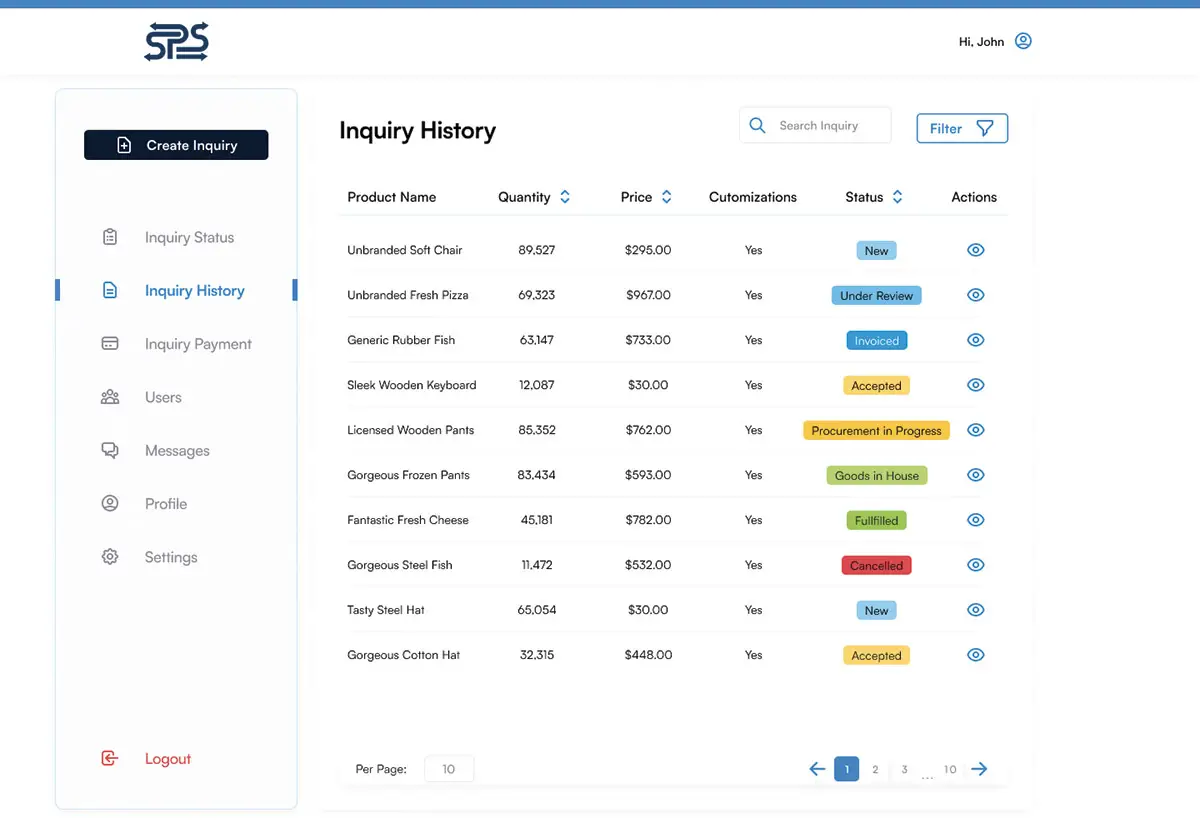
Task: Click the Create Inquiry button
Action: (175, 144)
